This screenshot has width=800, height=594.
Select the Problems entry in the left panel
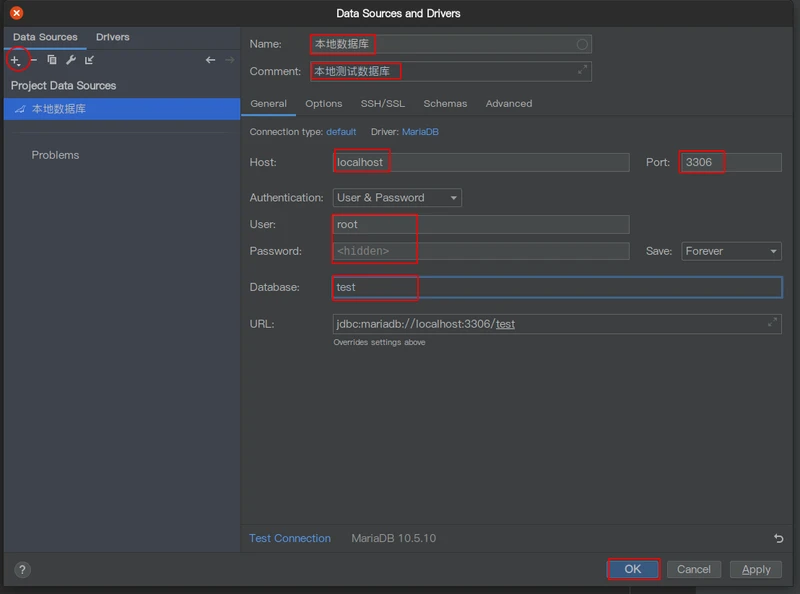(55, 155)
